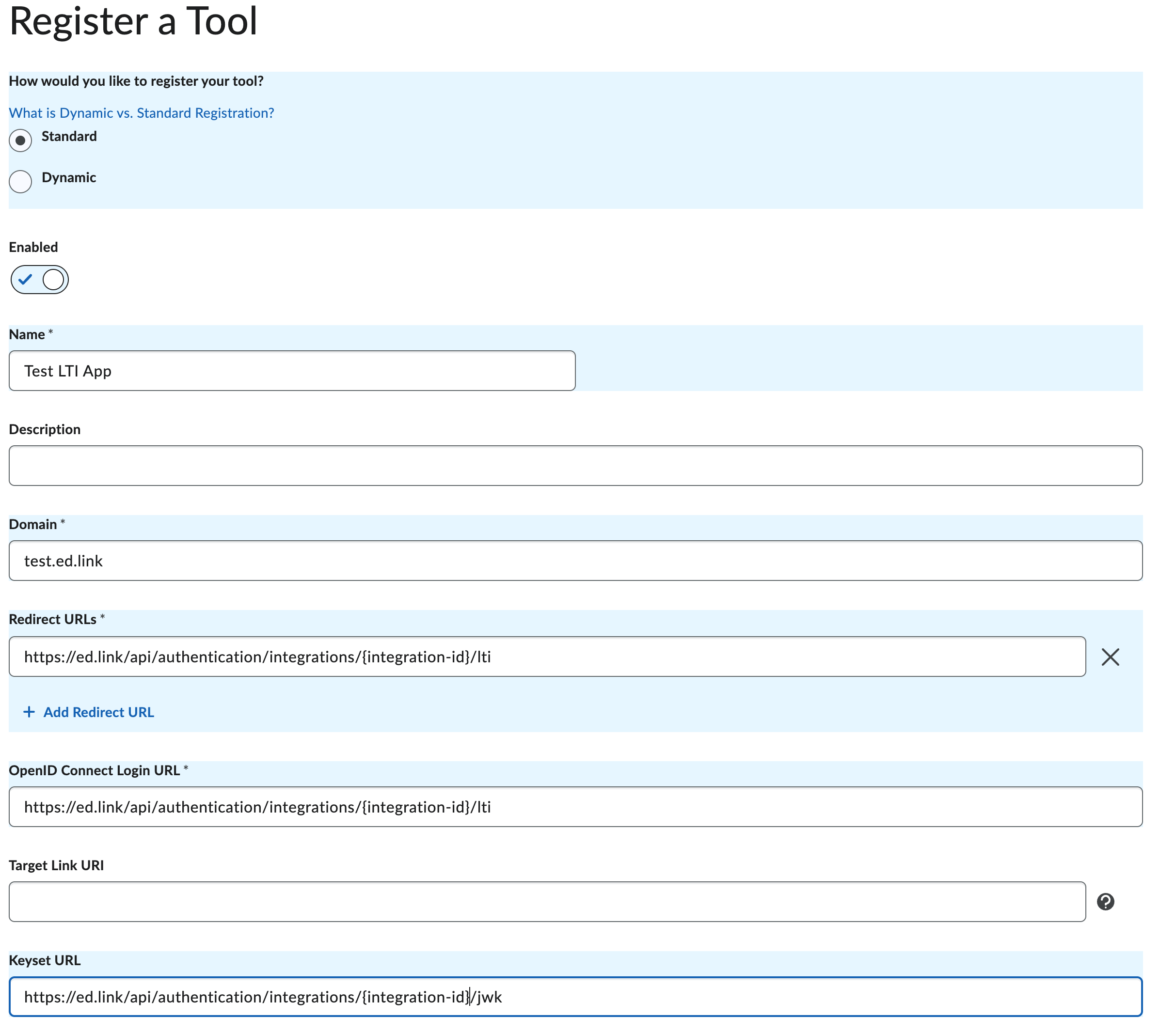Screen dimensions: 1176x1033
Task: Select the Domain field showing test.ed.link
Action: 574,560
